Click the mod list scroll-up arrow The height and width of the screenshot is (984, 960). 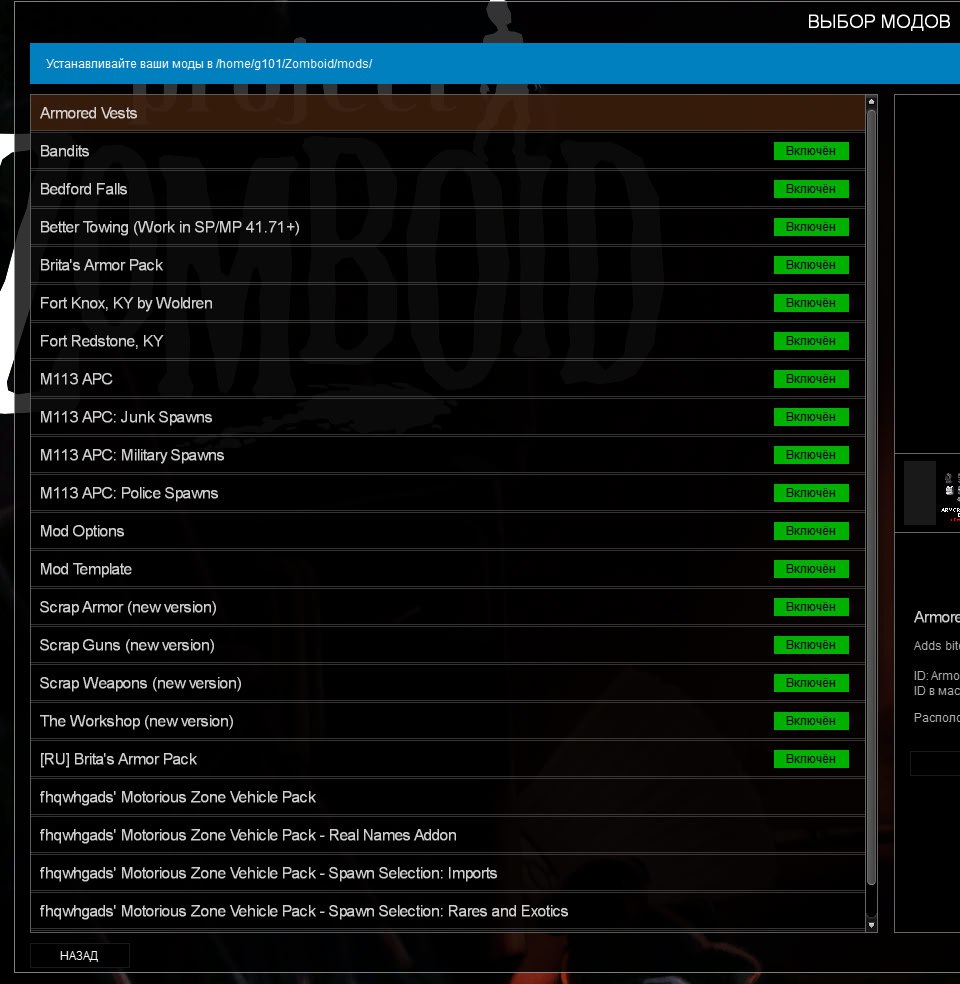[x=872, y=101]
